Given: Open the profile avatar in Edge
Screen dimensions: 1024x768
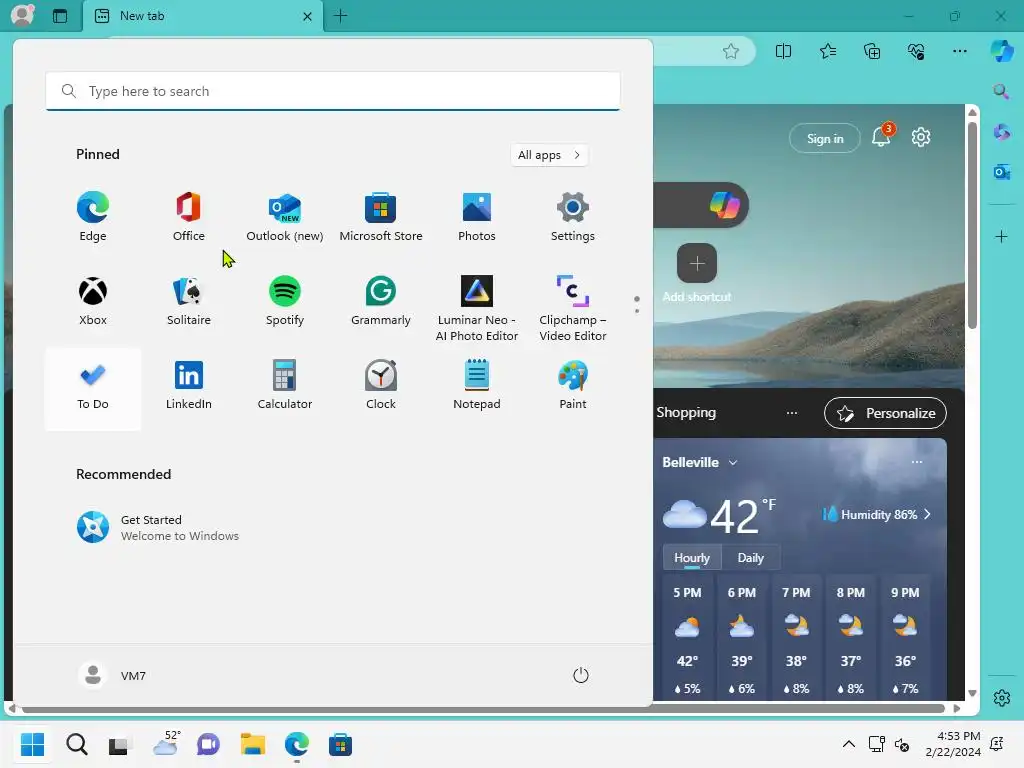Looking at the screenshot, I should click(x=22, y=15).
